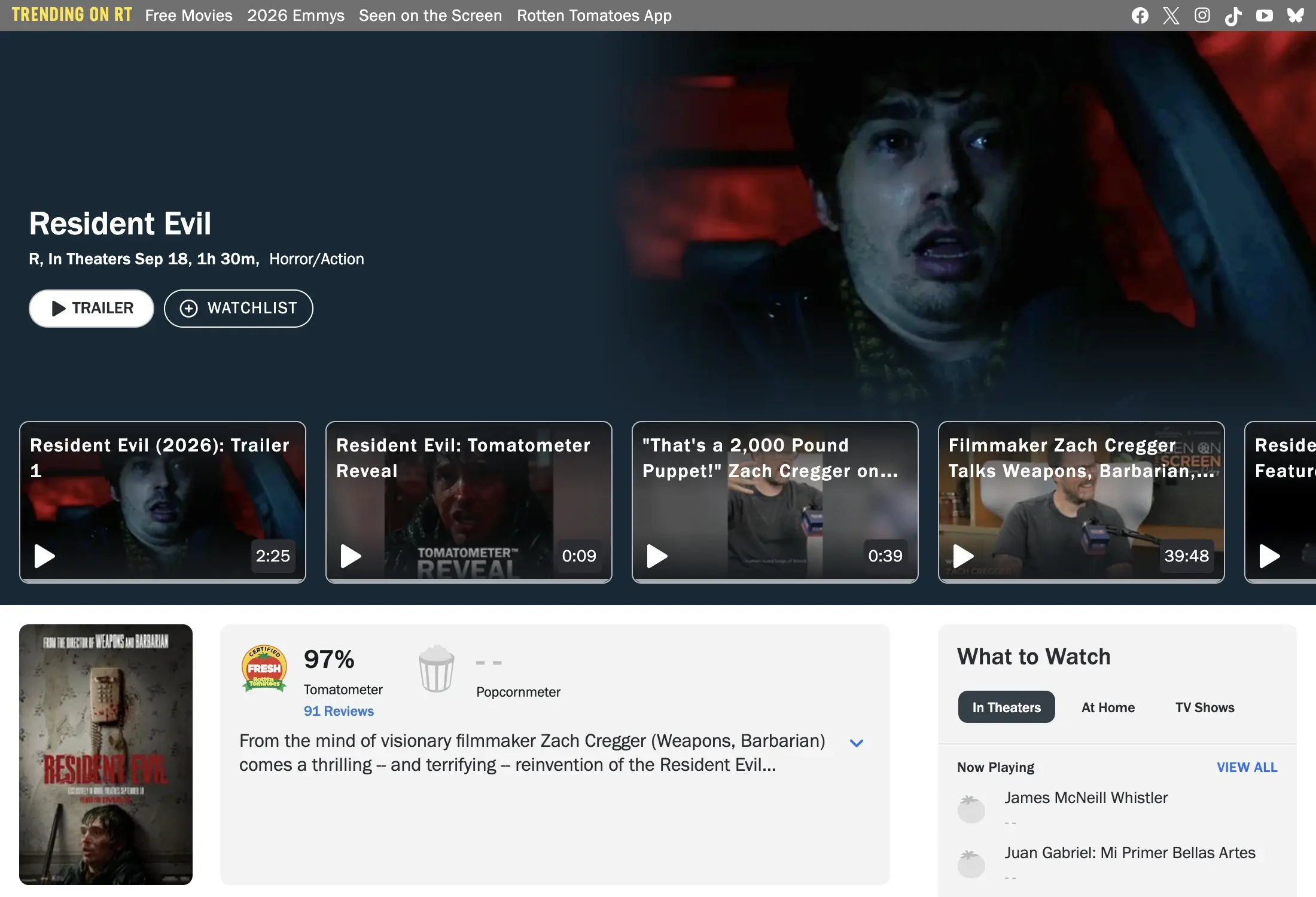
Task: Click the empty Popcornmeter score dashes
Action: 489,663
